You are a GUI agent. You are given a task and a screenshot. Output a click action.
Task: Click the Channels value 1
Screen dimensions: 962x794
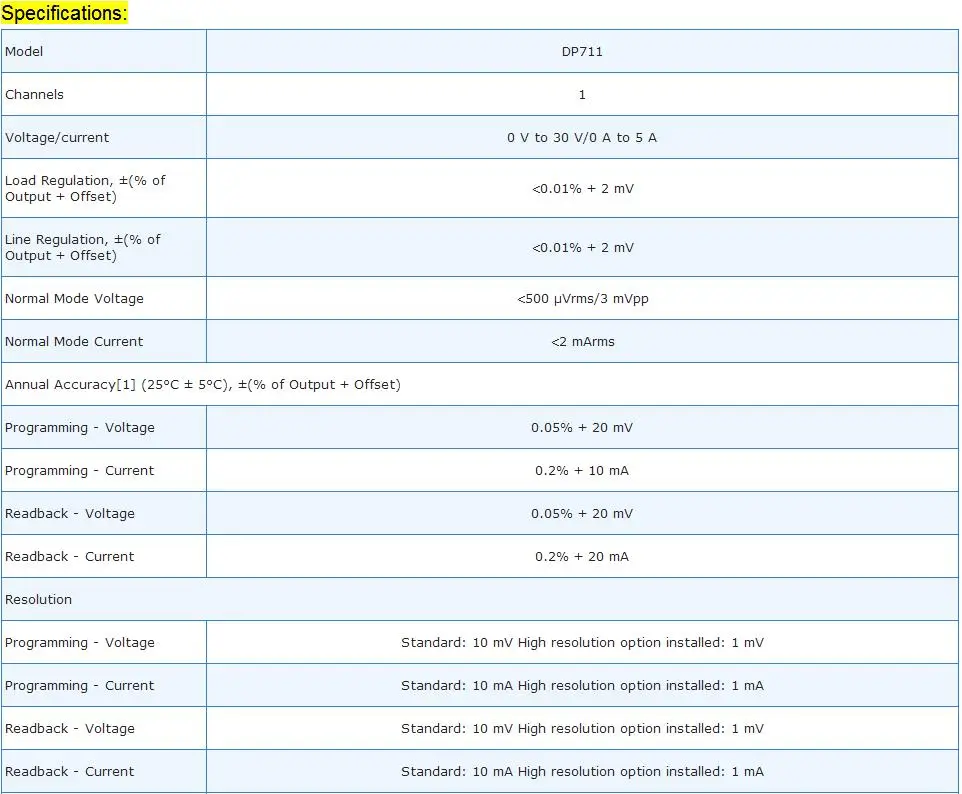582,95
